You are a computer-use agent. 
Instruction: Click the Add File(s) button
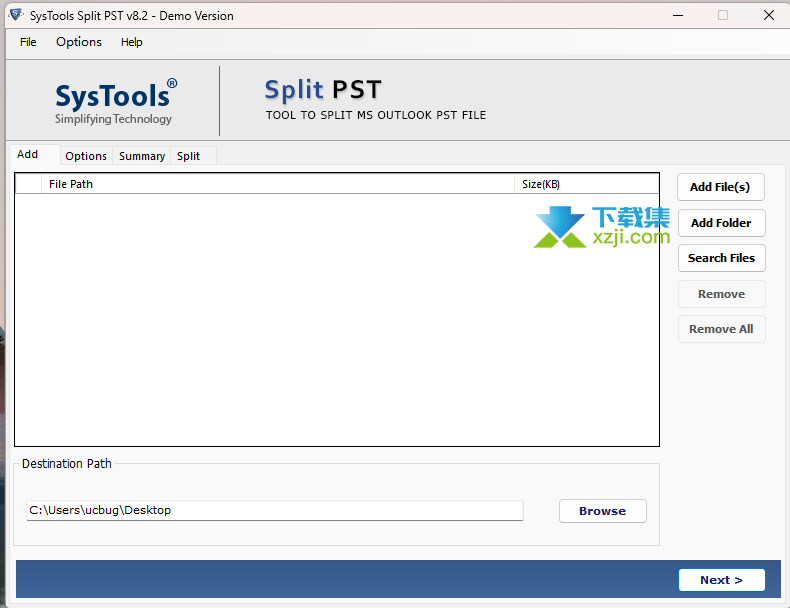720,187
